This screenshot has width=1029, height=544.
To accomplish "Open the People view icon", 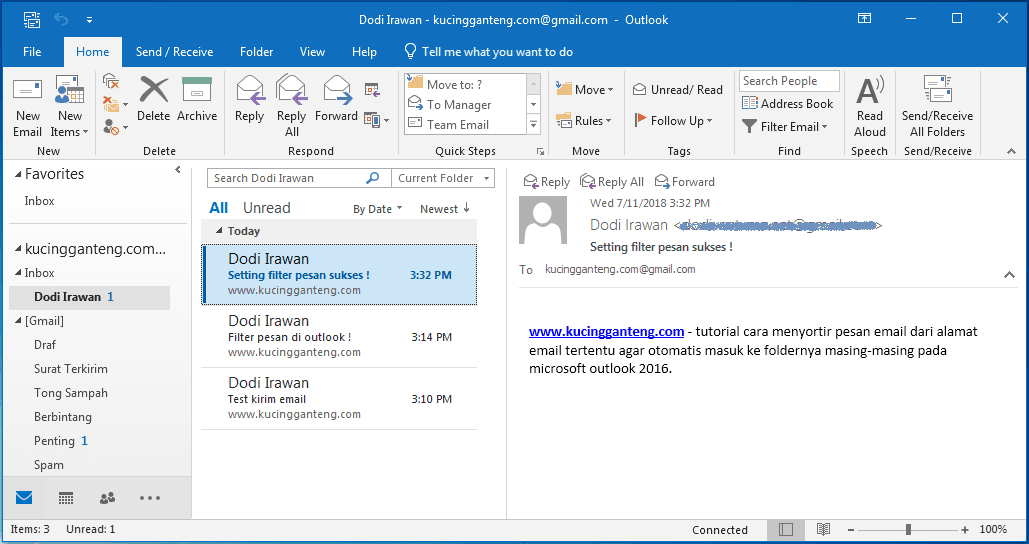I will point(108,498).
